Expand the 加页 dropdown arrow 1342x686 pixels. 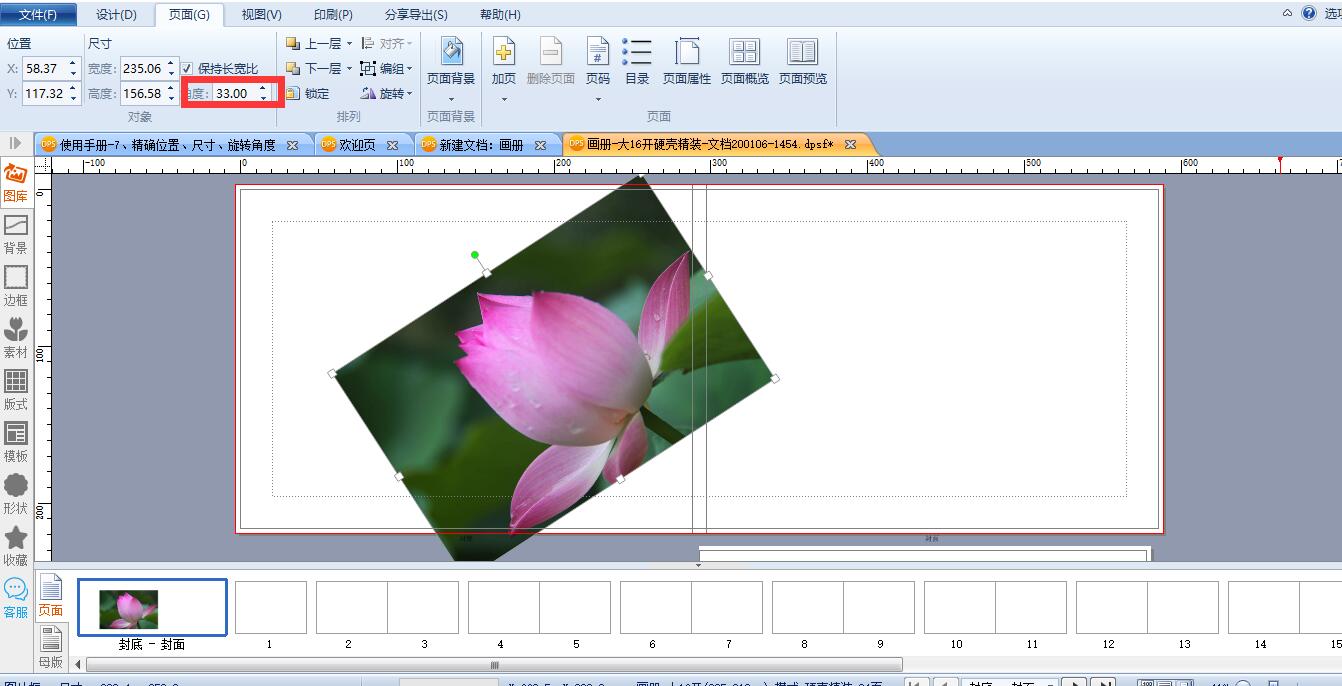(504, 99)
